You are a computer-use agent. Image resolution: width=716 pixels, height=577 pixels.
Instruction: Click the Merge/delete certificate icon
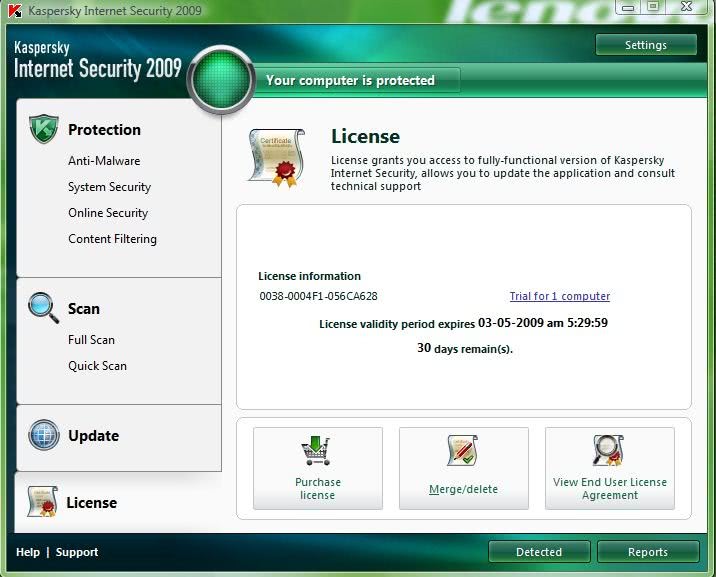(463, 451)
